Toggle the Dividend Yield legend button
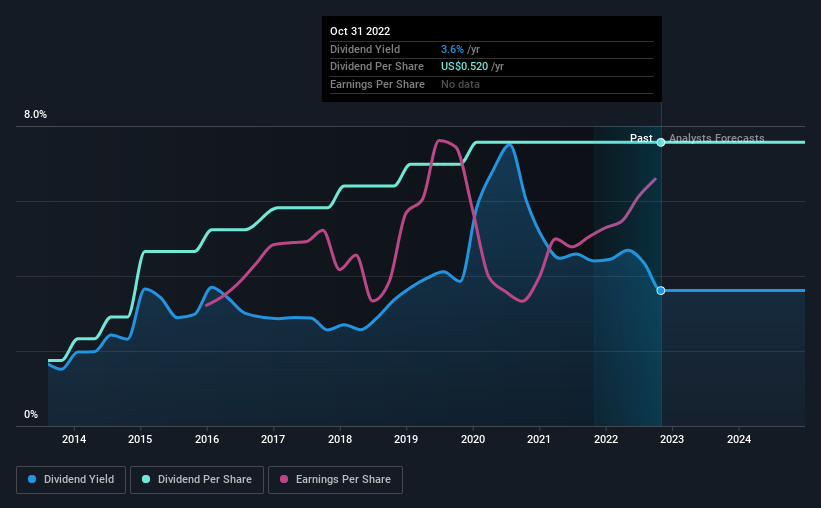 (x=71, y=480)
